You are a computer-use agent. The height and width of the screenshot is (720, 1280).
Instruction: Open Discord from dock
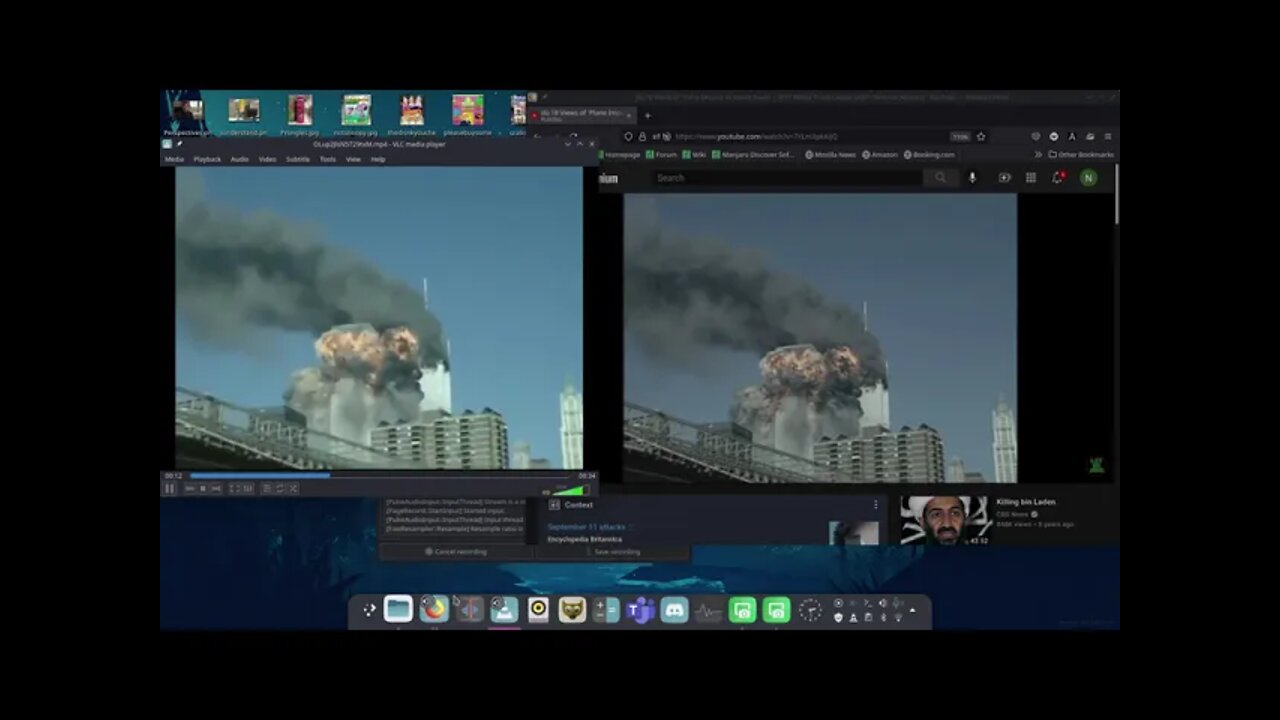[674, 609]
